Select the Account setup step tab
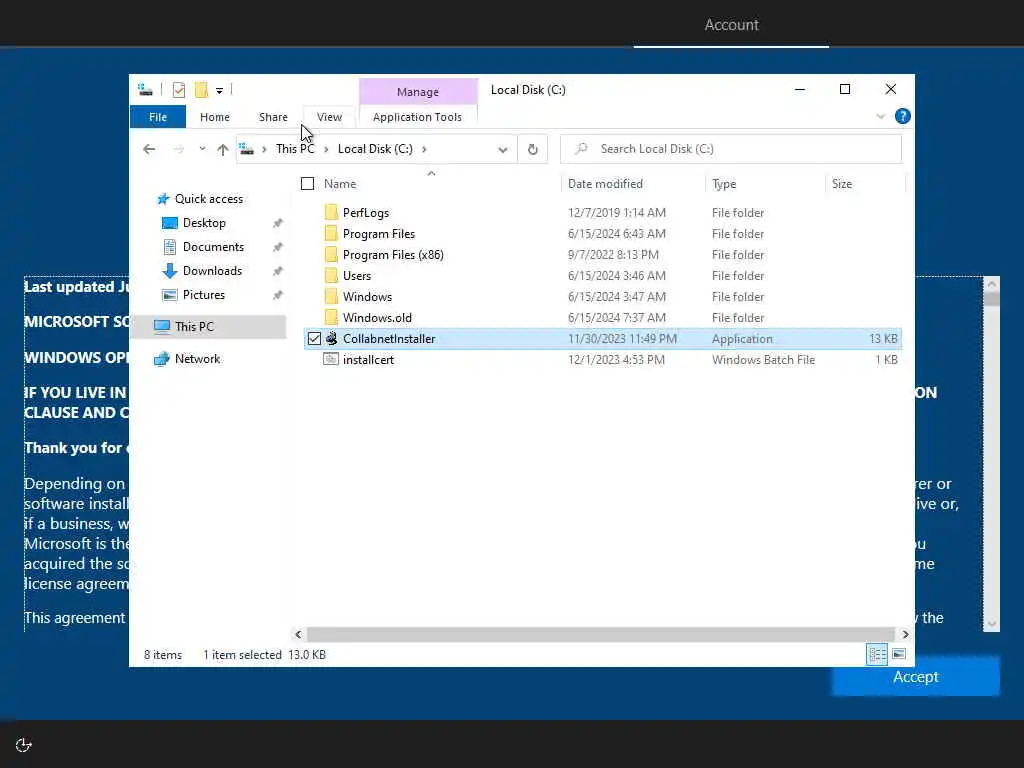This screenshot has height=768, width=1024. pyautogui.click(x=731, y=25)
